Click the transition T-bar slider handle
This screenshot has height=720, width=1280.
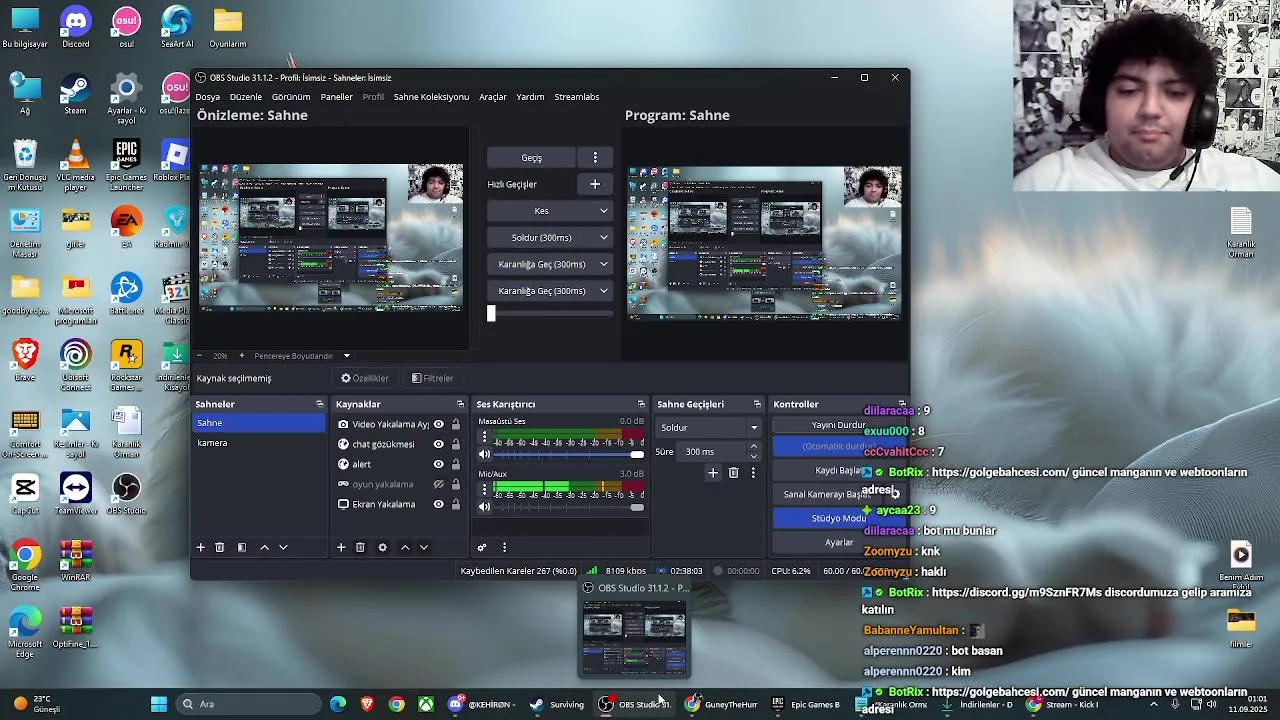click(491, 313)
